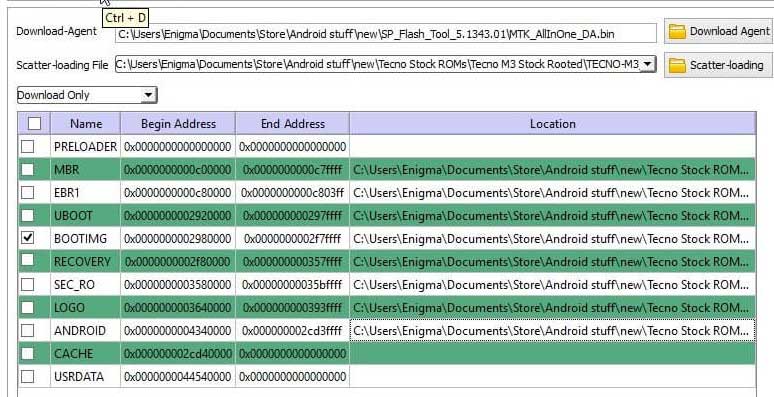
Task: Click the PRELOADER name cell
Action: (x=85, y=147)
